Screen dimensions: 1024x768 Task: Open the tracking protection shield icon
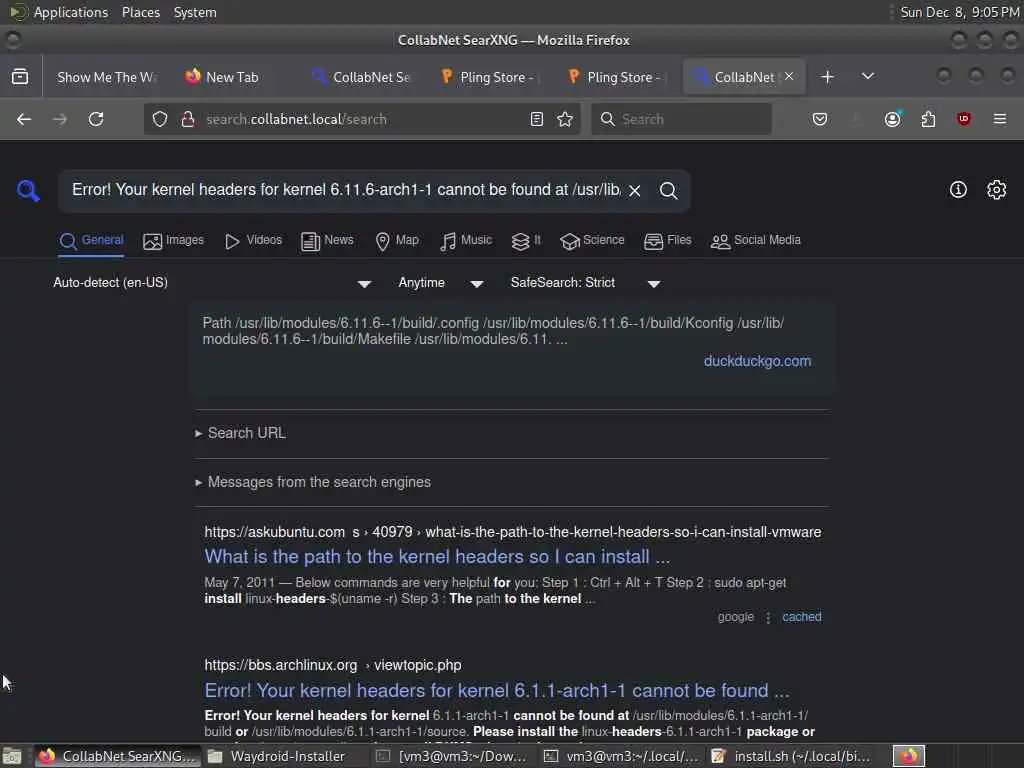tap(160, 119)
